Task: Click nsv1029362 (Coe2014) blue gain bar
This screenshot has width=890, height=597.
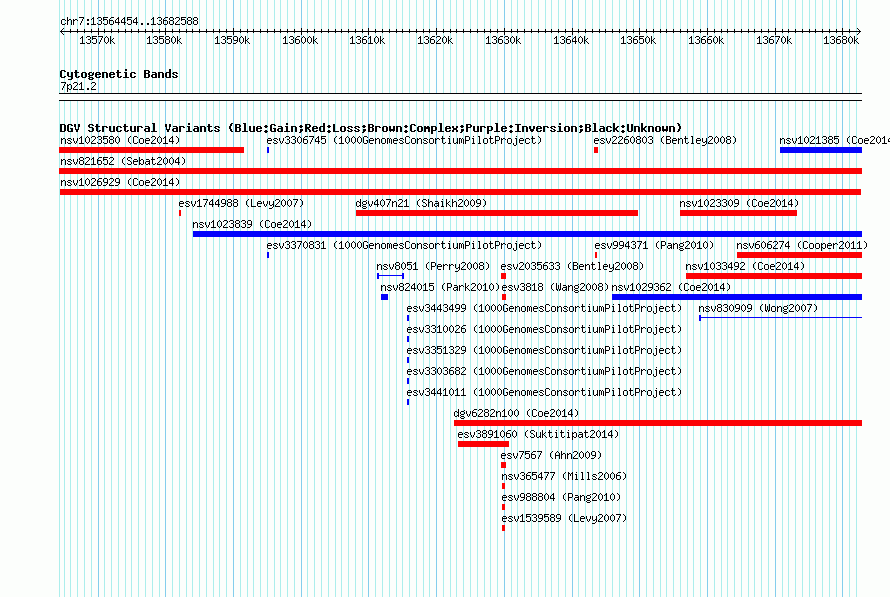Action: pyautogui.click(x=737, y=297)
